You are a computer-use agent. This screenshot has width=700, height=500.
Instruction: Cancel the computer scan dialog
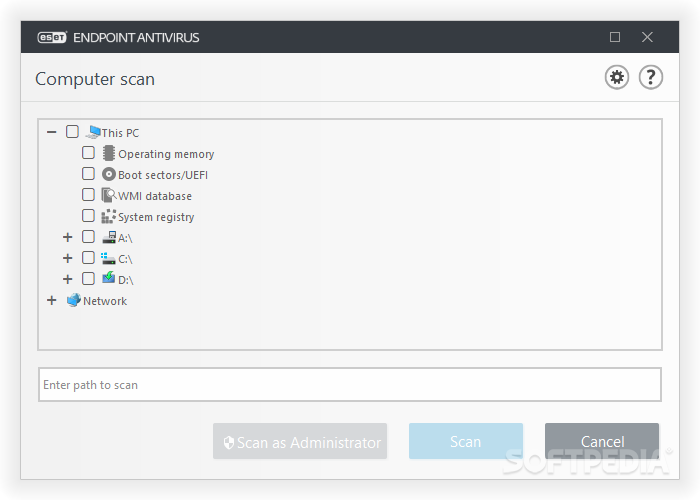tap(602, 441)
